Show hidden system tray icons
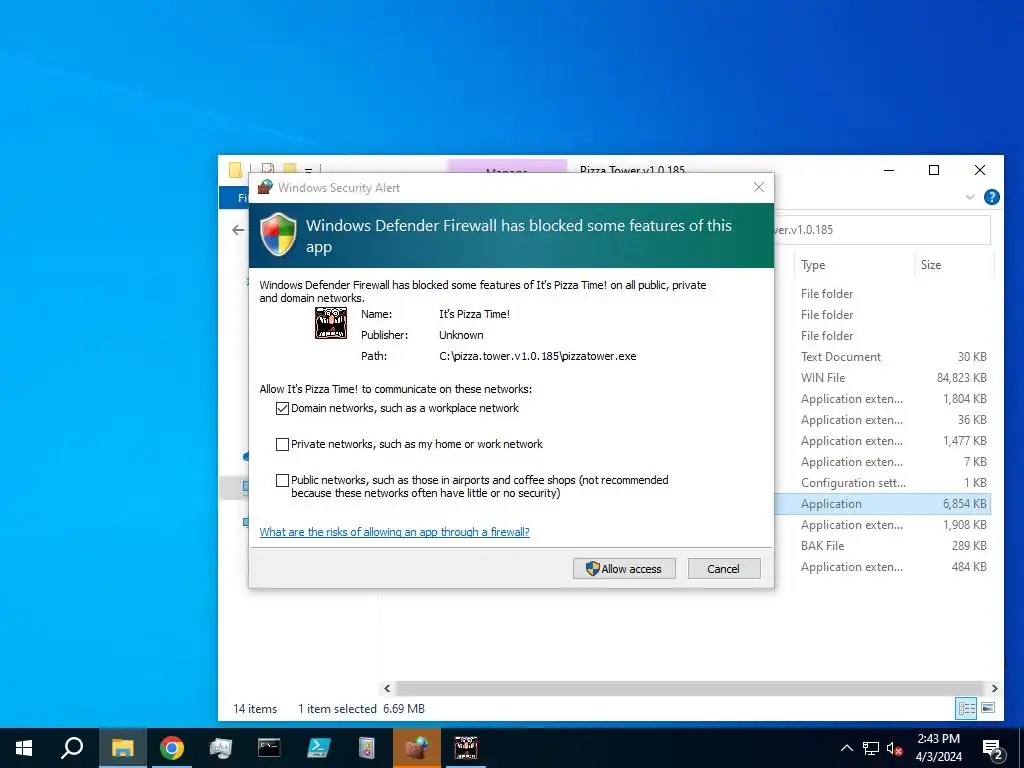This screenshot has height=768, width=1024. [x=846, y=748]
